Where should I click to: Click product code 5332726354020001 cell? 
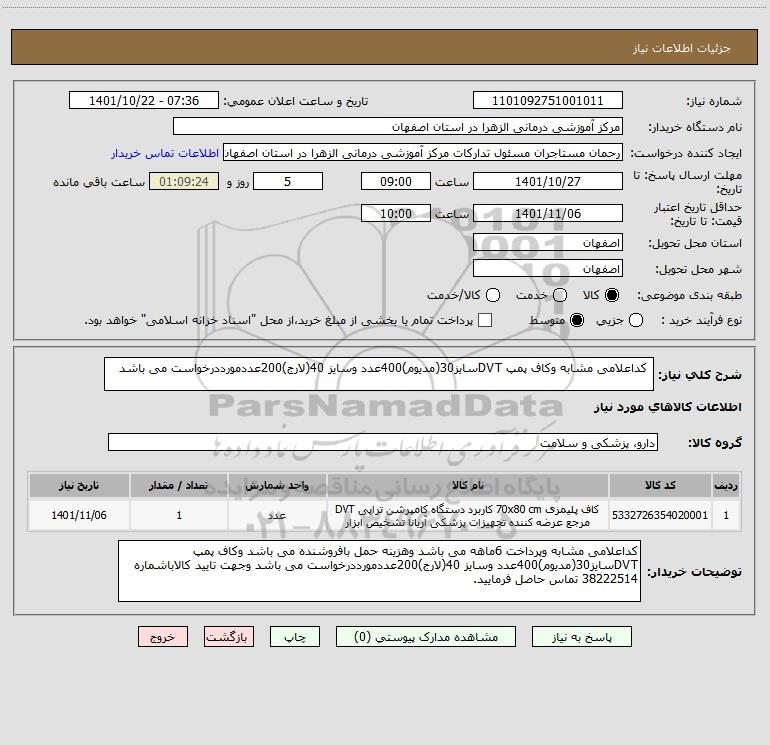660,515
